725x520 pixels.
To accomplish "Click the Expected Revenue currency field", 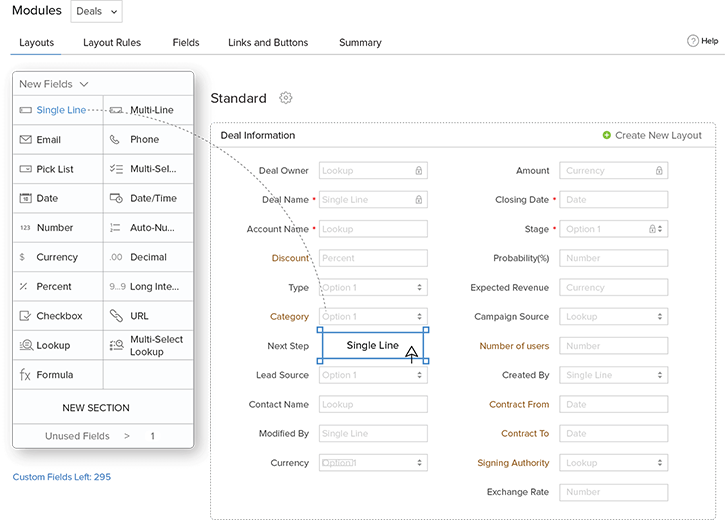I will 614,288.
